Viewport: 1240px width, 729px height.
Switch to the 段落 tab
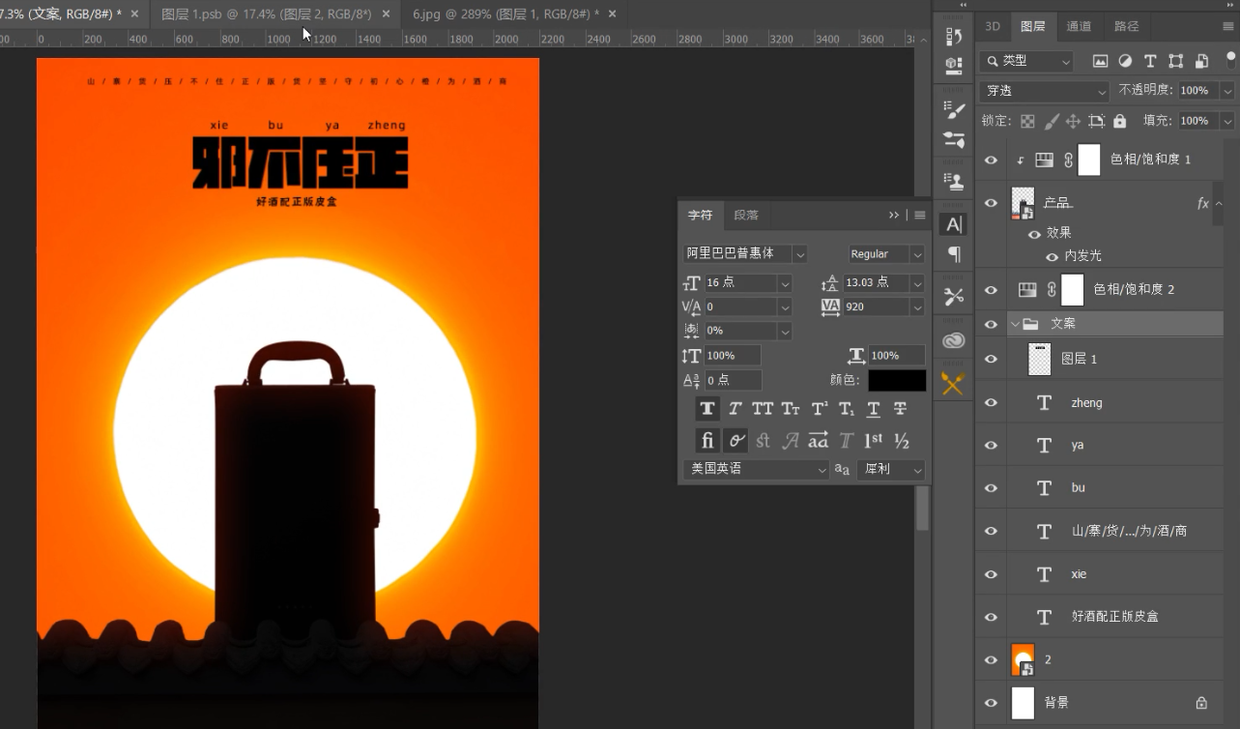pyautogui.click(x=746, y=215)
